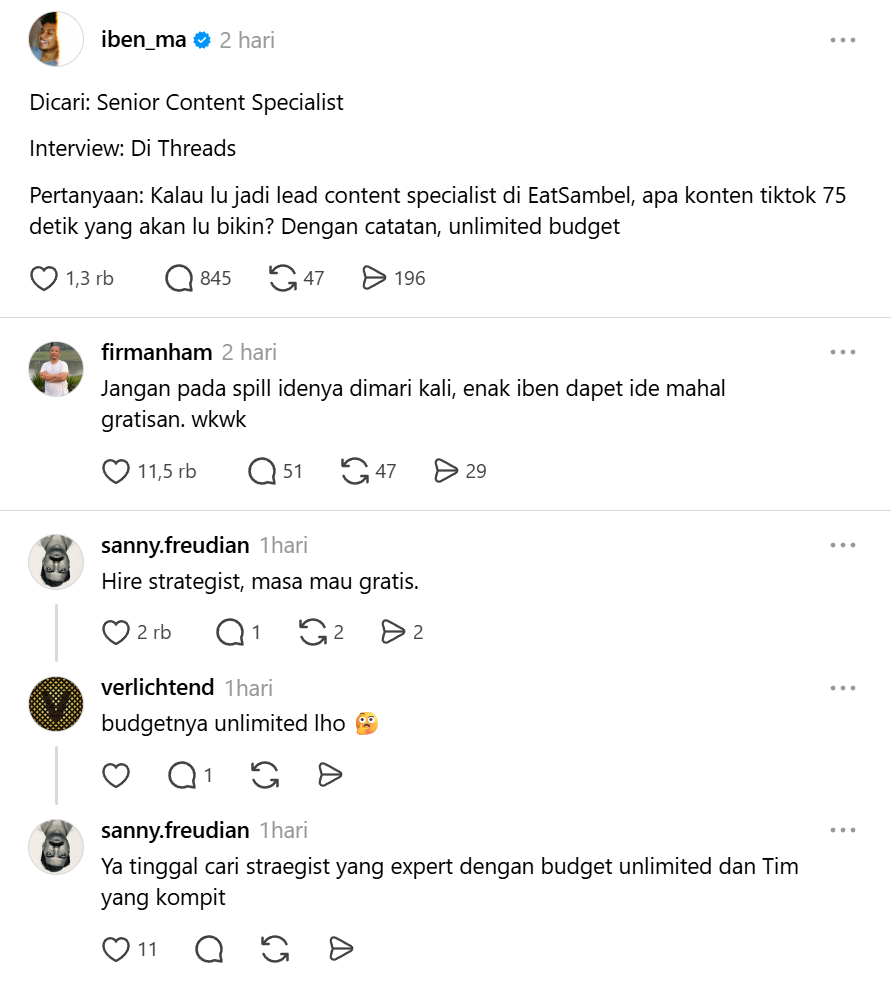Open iben_ma's profile avatar
Image resolution: width=891 pixels, height=982 pixels.
click(56, 39)
